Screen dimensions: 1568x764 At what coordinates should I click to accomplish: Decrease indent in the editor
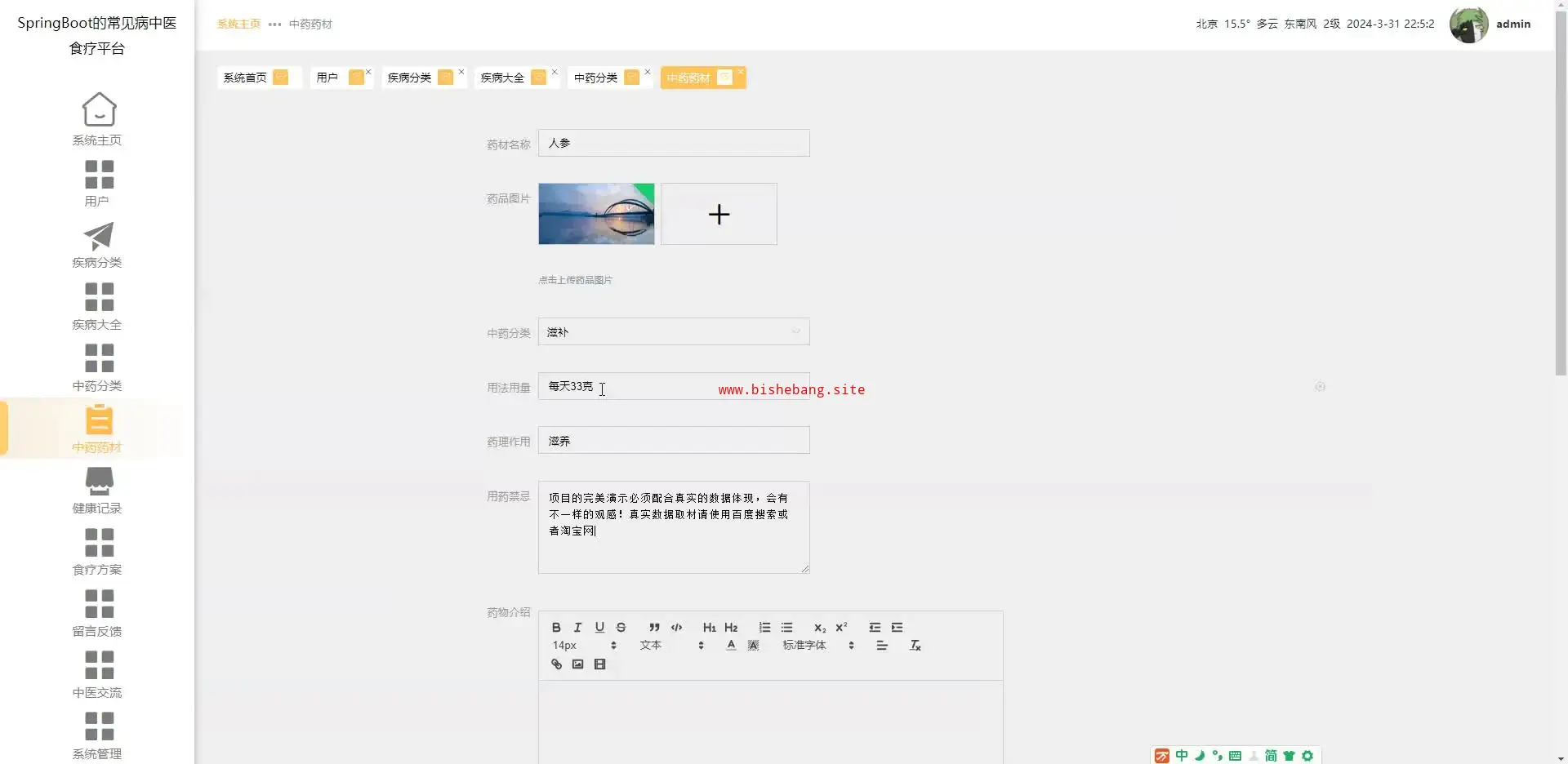point(875,627)
